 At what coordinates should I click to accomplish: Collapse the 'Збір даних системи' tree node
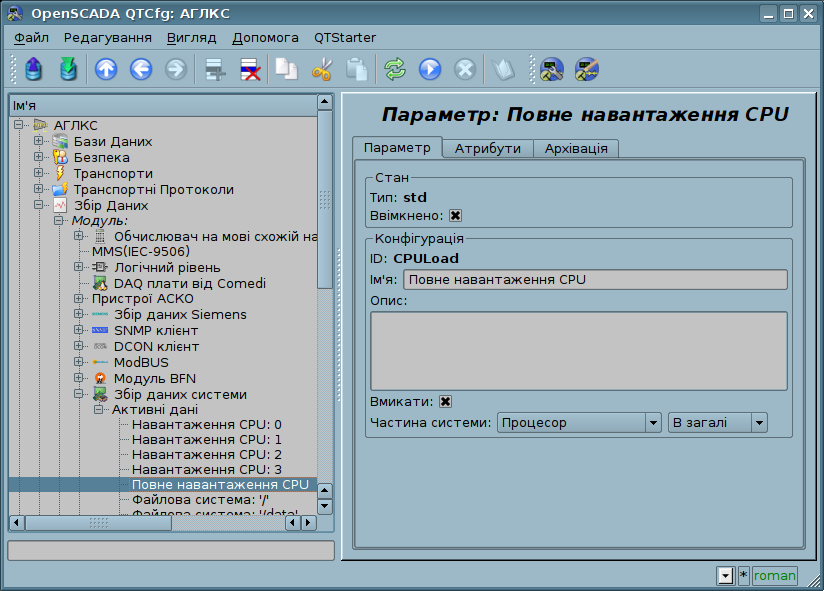[x=79, y=394]
